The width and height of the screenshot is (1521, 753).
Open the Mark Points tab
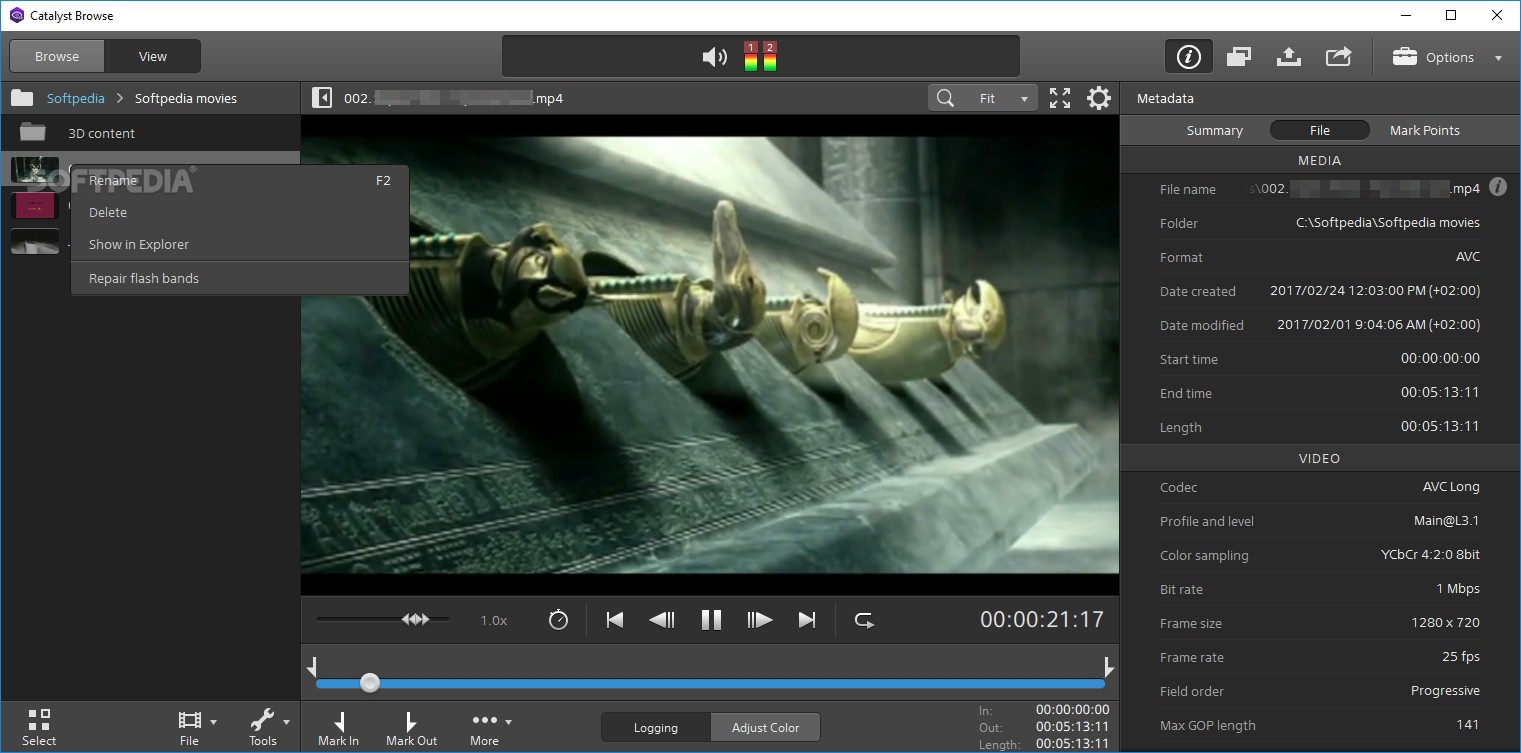click(x=1424, y=130)
